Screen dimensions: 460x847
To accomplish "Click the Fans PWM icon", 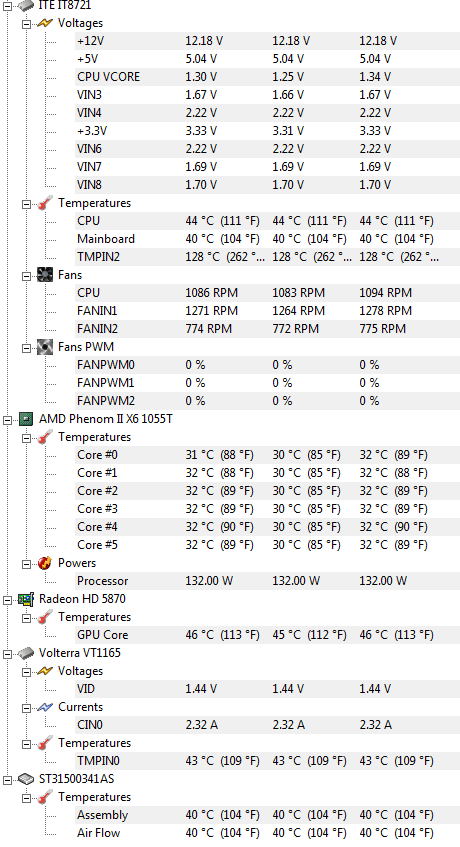I will point(45,347).
